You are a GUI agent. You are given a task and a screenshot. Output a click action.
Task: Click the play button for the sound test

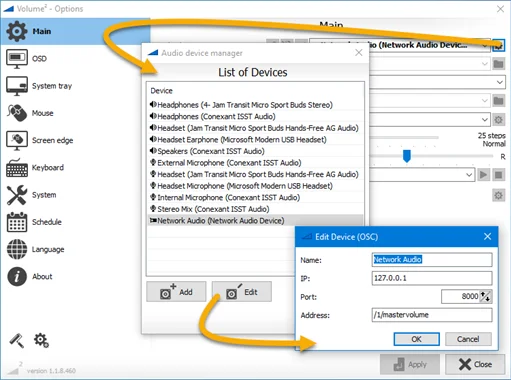pos(483,175)
